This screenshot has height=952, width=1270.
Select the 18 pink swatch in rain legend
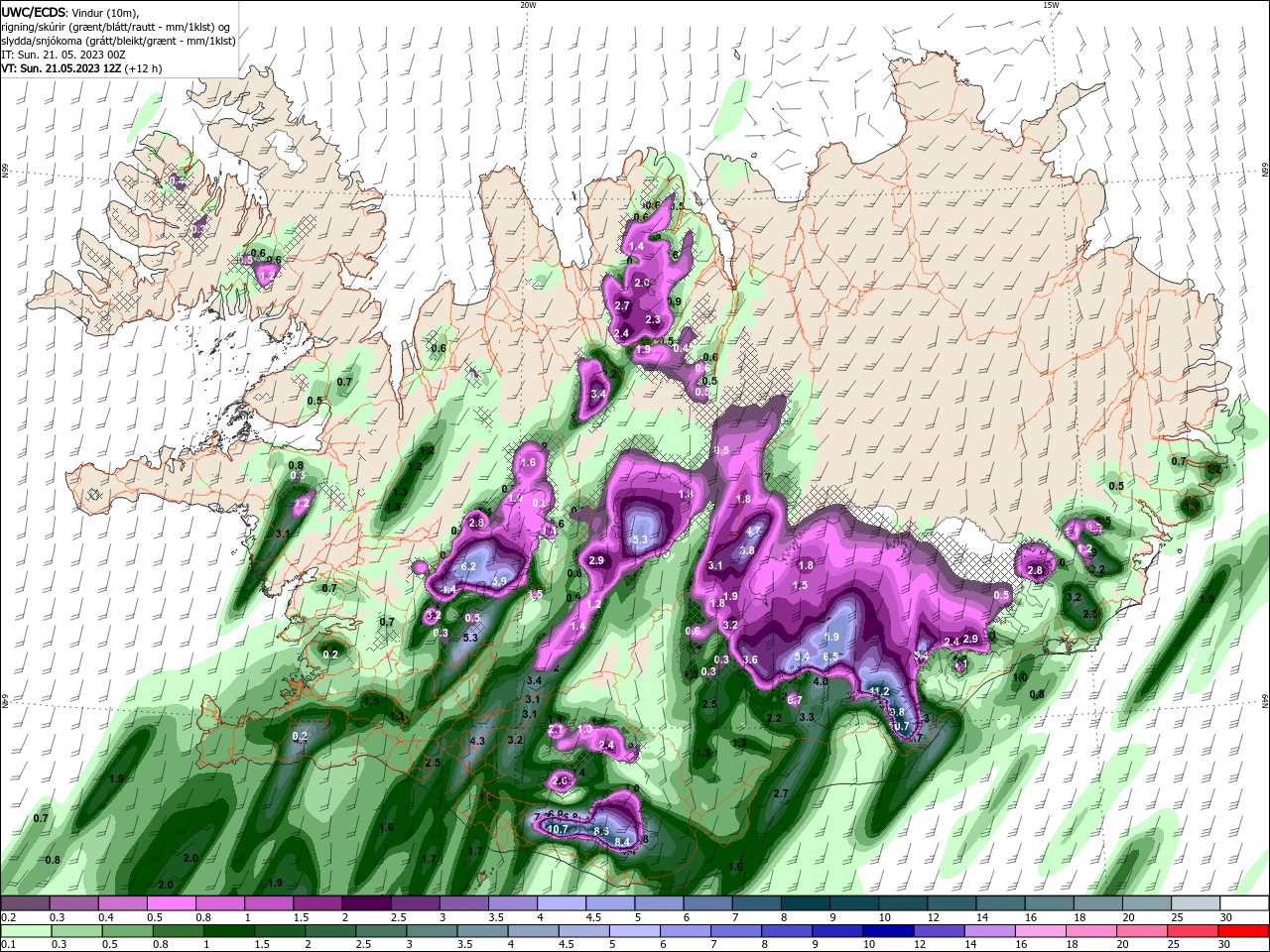point(1092,931)
